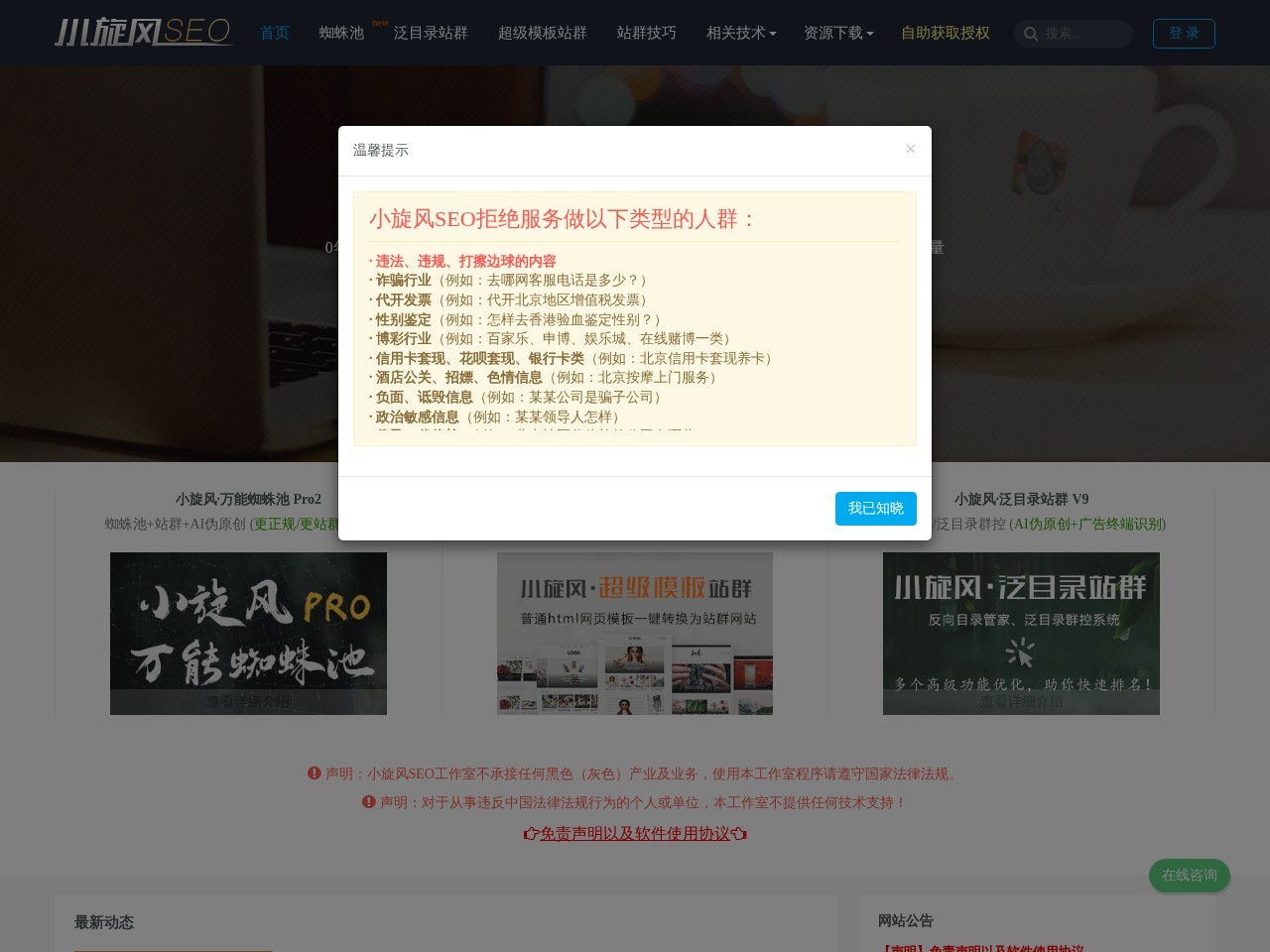Open the 蜘蛛池 navigation item
Image resolution: width=1270 pixels, height=952 pixels.
coord(341,33)
